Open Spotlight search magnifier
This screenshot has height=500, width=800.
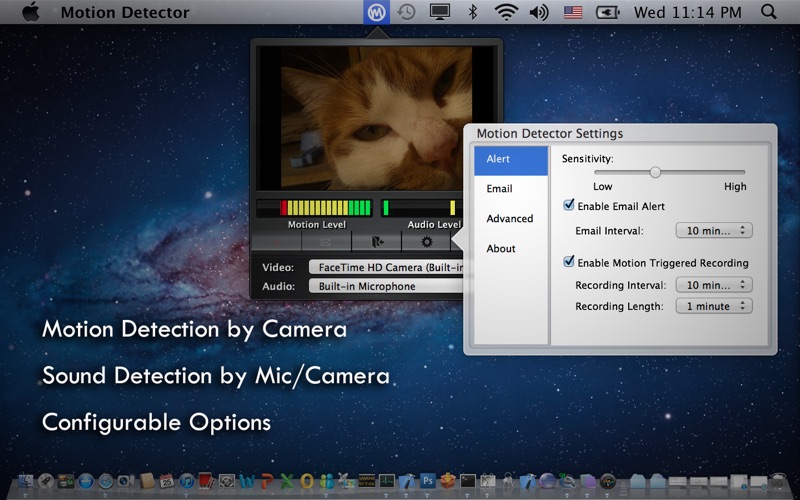tap(768, 12)
